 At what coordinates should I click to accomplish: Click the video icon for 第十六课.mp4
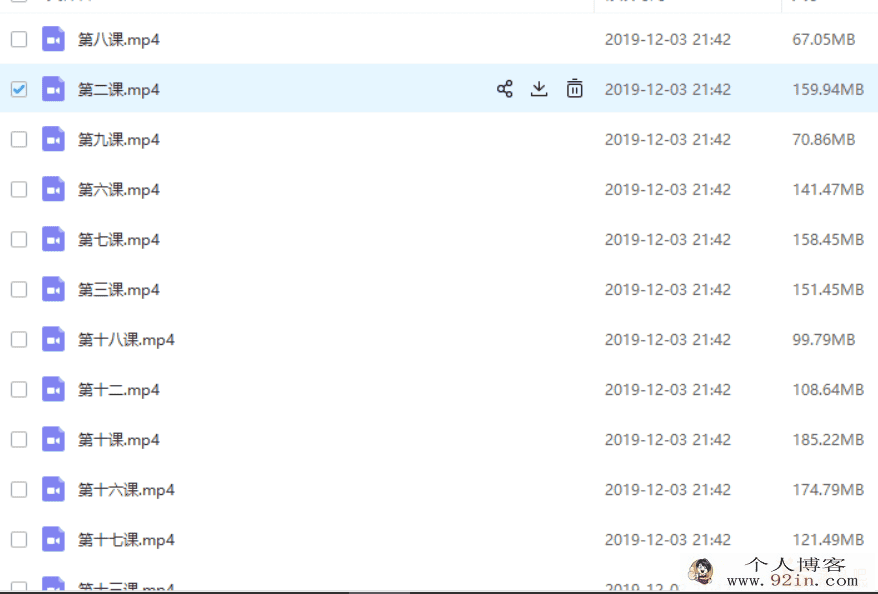53,489
